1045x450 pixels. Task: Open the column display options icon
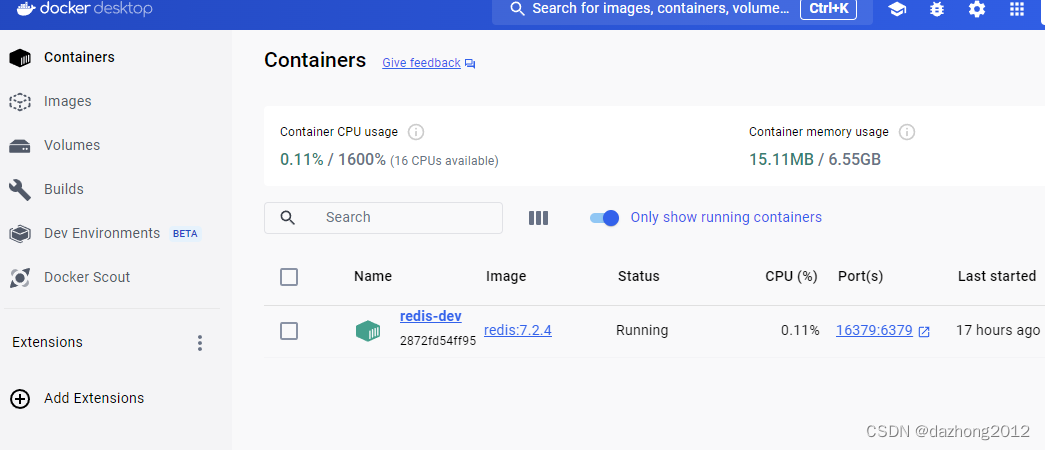[x=538, y=218]
